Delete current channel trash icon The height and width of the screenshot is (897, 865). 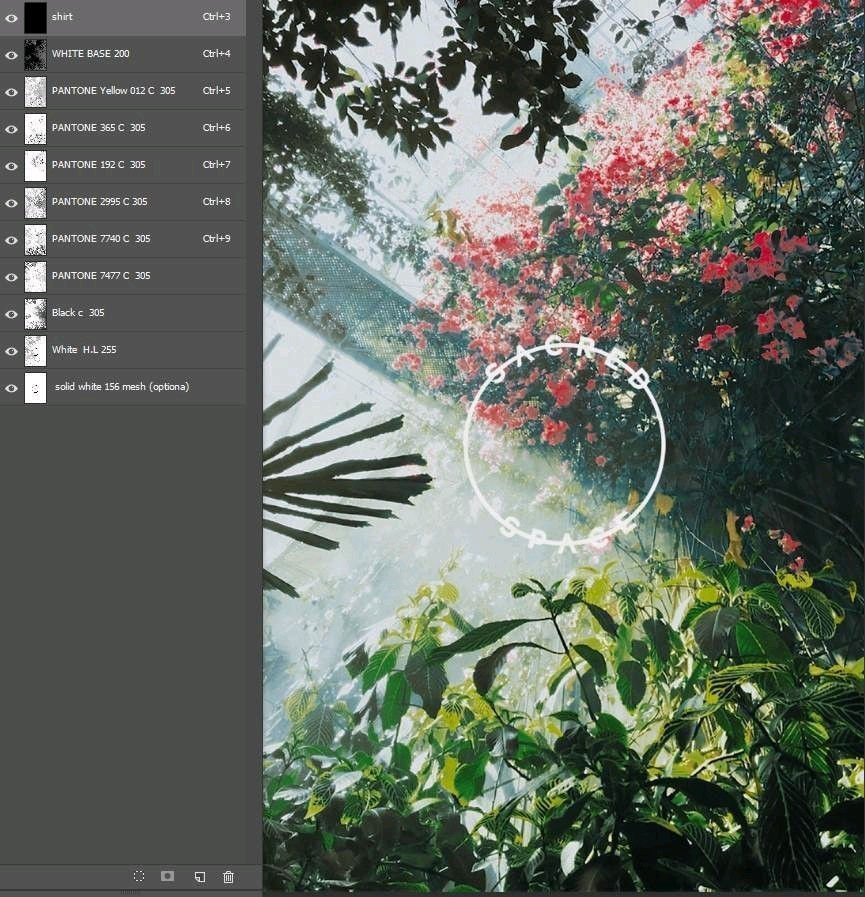coord(228,876)
